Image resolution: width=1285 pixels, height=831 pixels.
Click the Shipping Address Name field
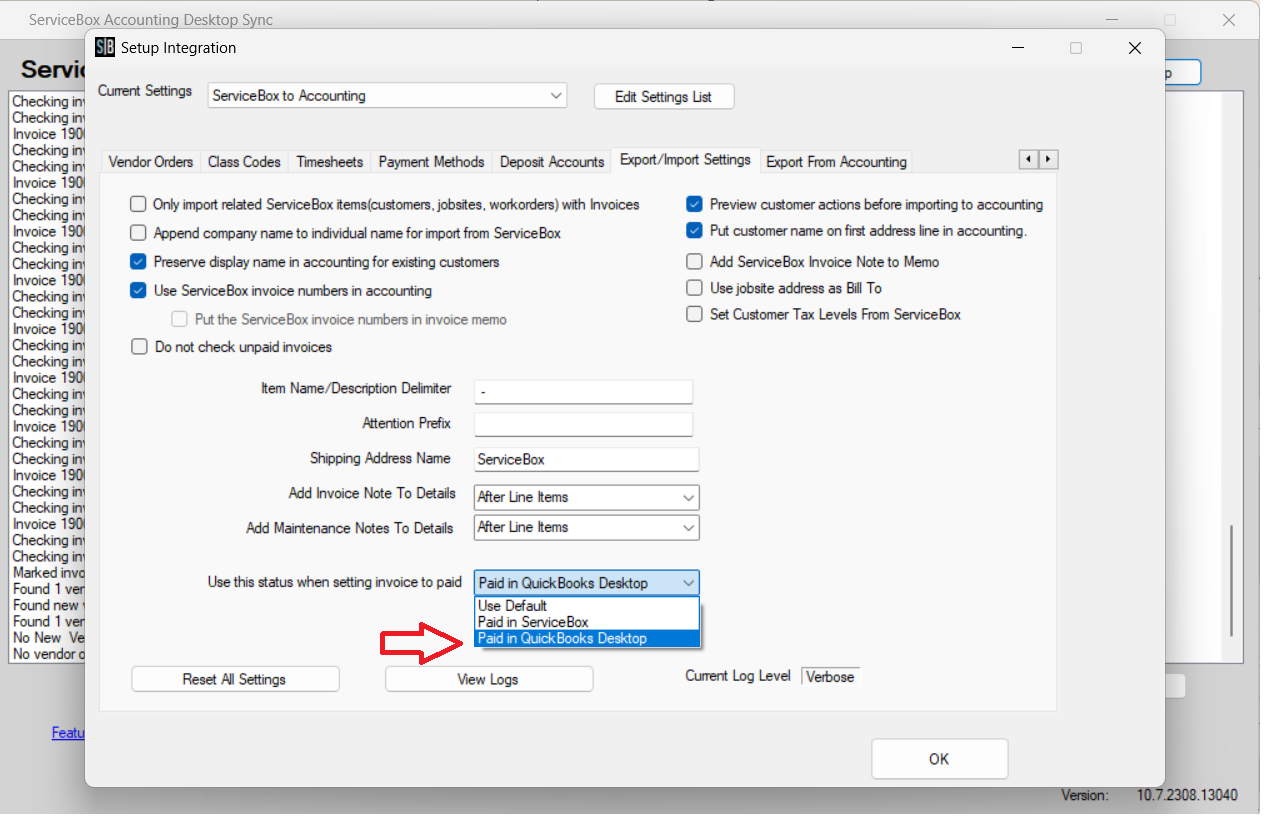pyautogui.click(x=586, y=460)
